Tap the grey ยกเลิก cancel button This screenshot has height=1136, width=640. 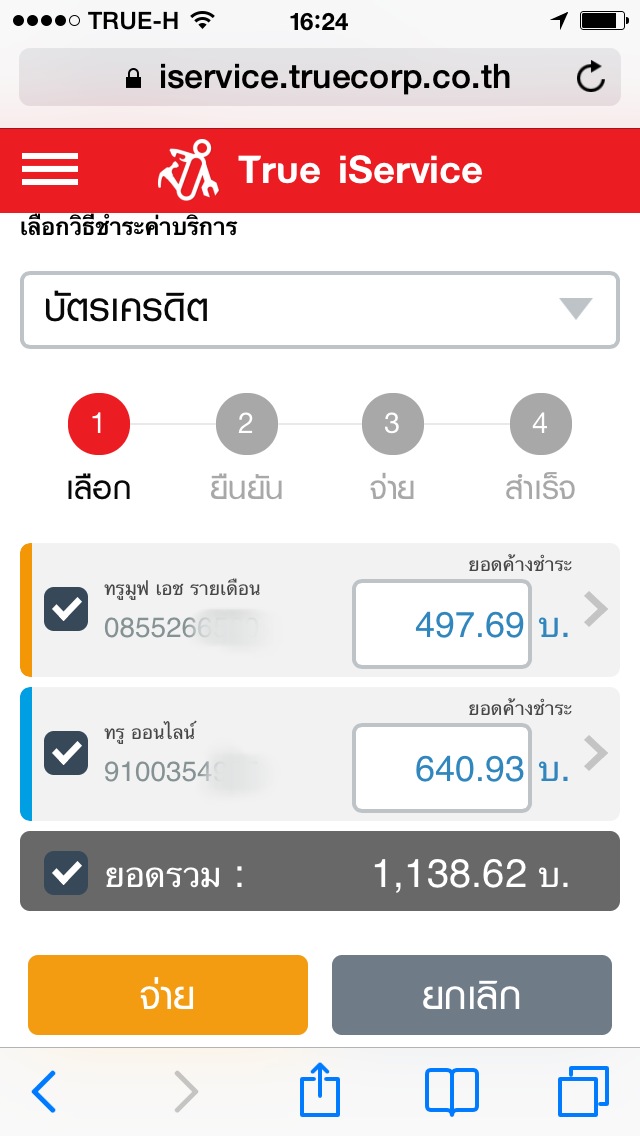472,995
